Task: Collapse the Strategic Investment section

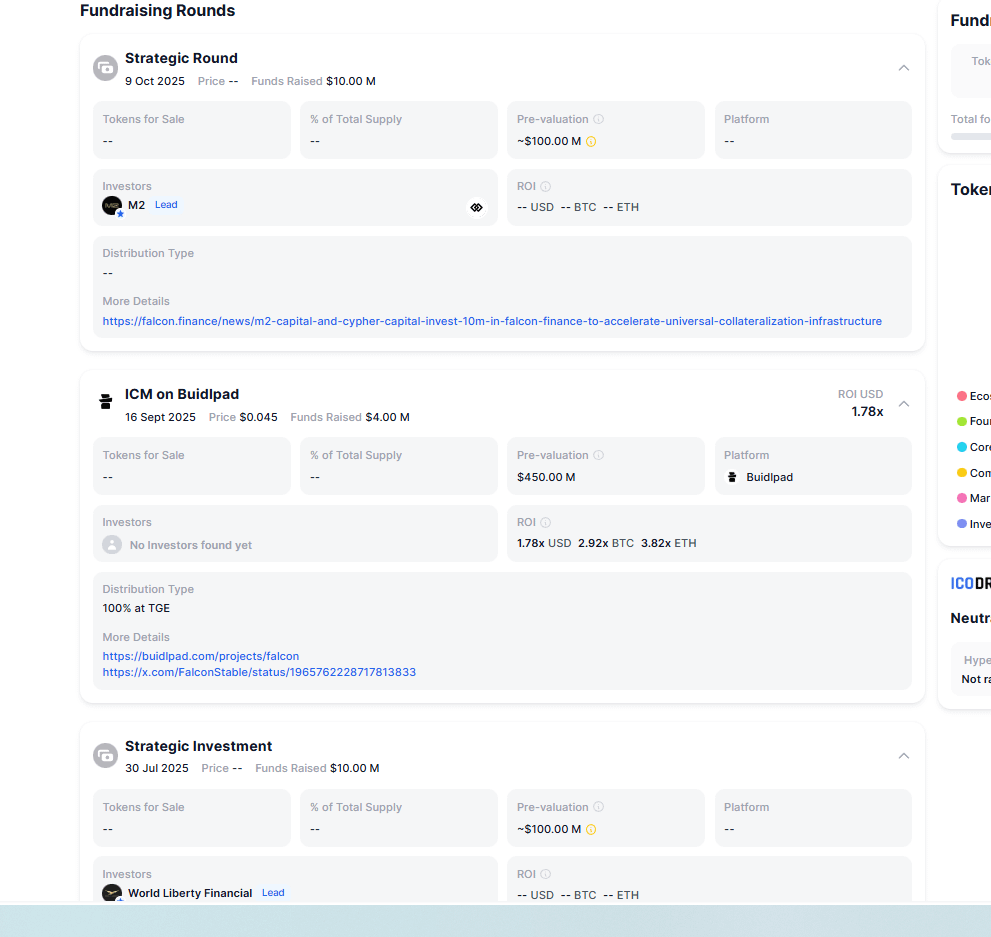Action: tap(904, 756)
